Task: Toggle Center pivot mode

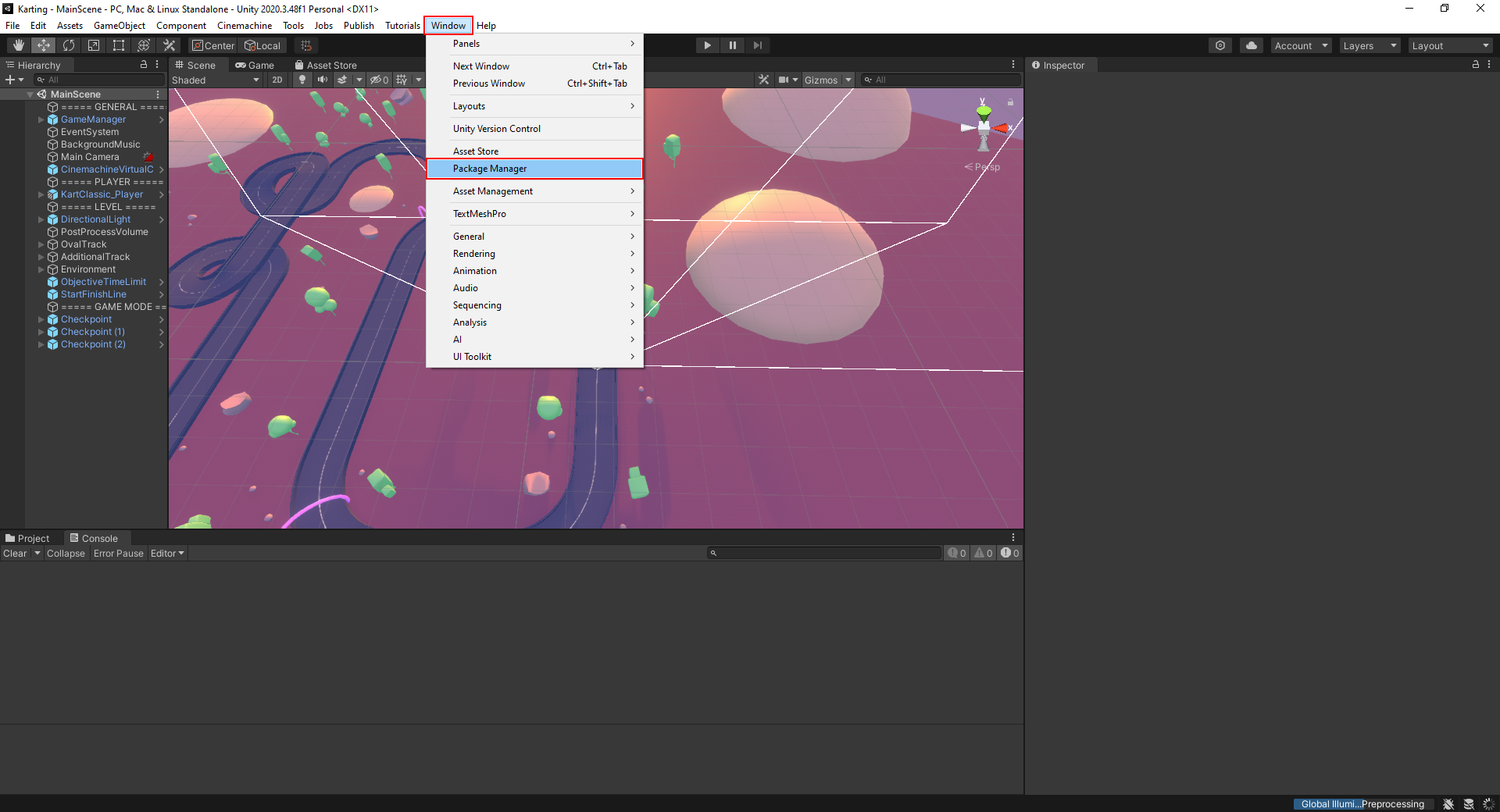Action: pyautogui.click(x=213, y=45)
